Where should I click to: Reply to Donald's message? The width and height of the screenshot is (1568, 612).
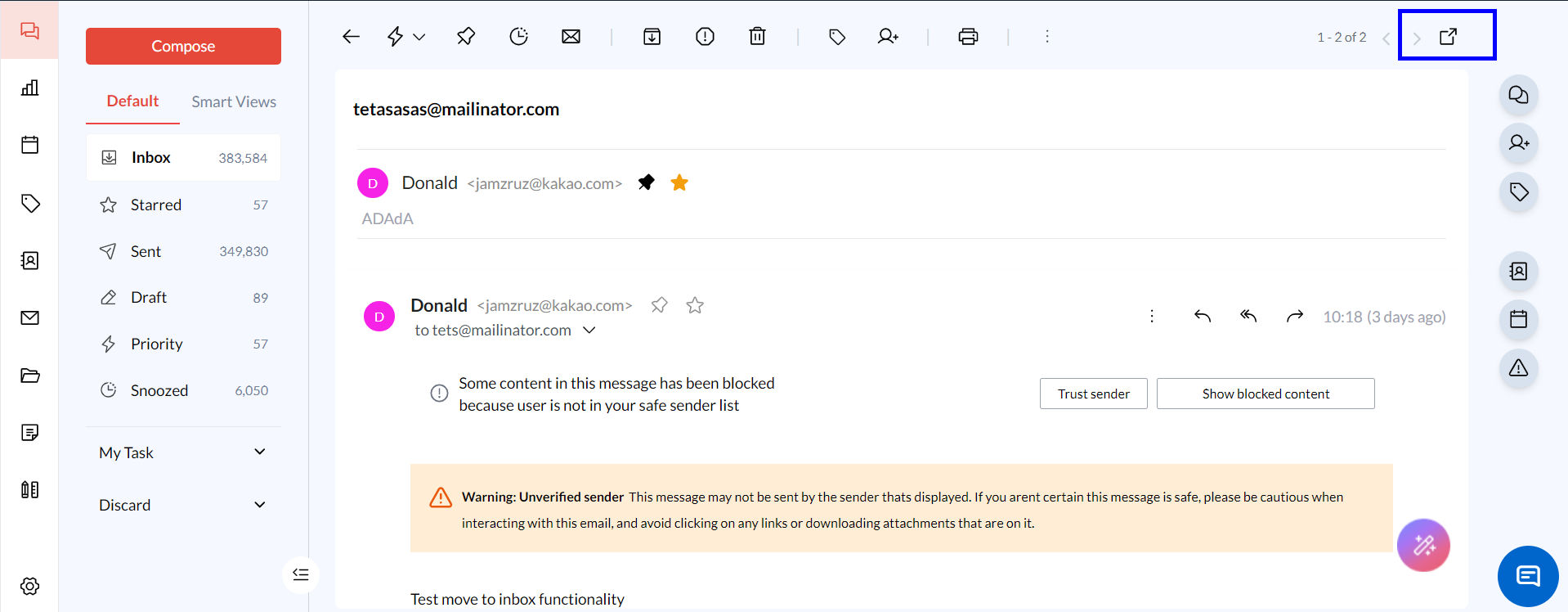[x=1202, y=316]
